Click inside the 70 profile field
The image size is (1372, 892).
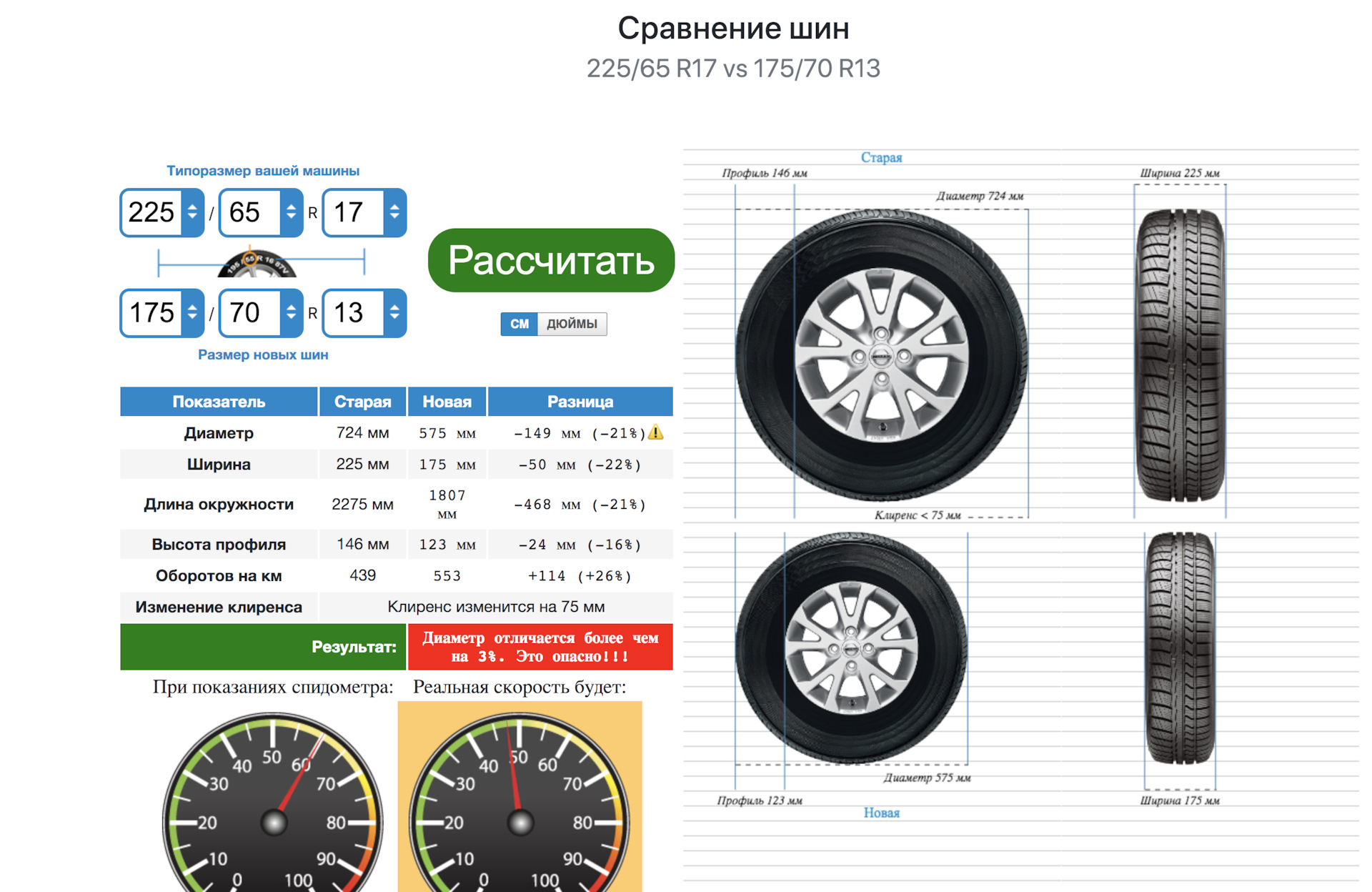click(250, 313)
